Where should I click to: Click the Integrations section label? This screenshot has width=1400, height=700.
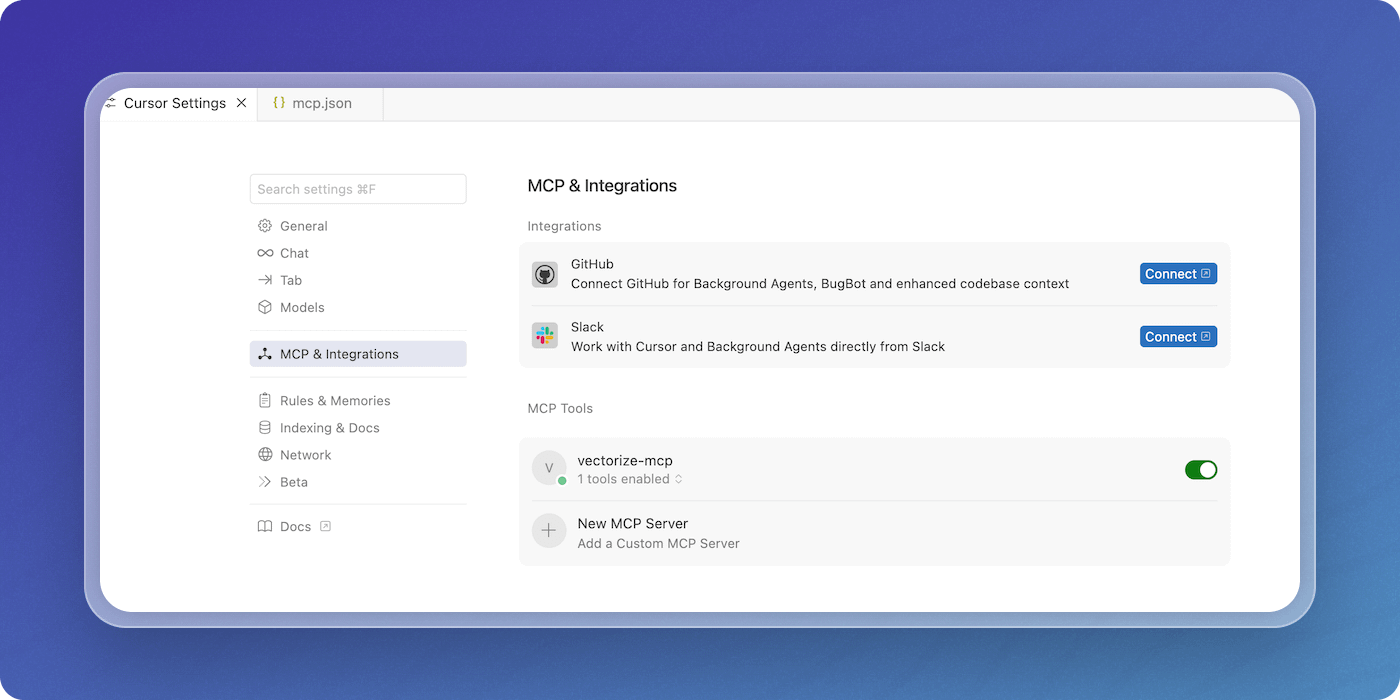pos(564,226)
